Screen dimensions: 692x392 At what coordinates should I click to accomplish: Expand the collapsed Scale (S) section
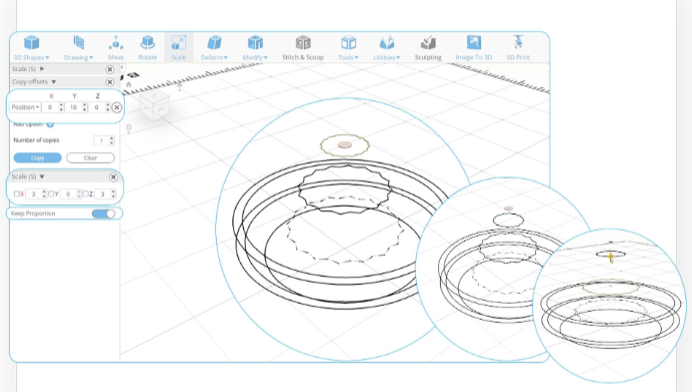pyautogui.click(x=42, y=69)
